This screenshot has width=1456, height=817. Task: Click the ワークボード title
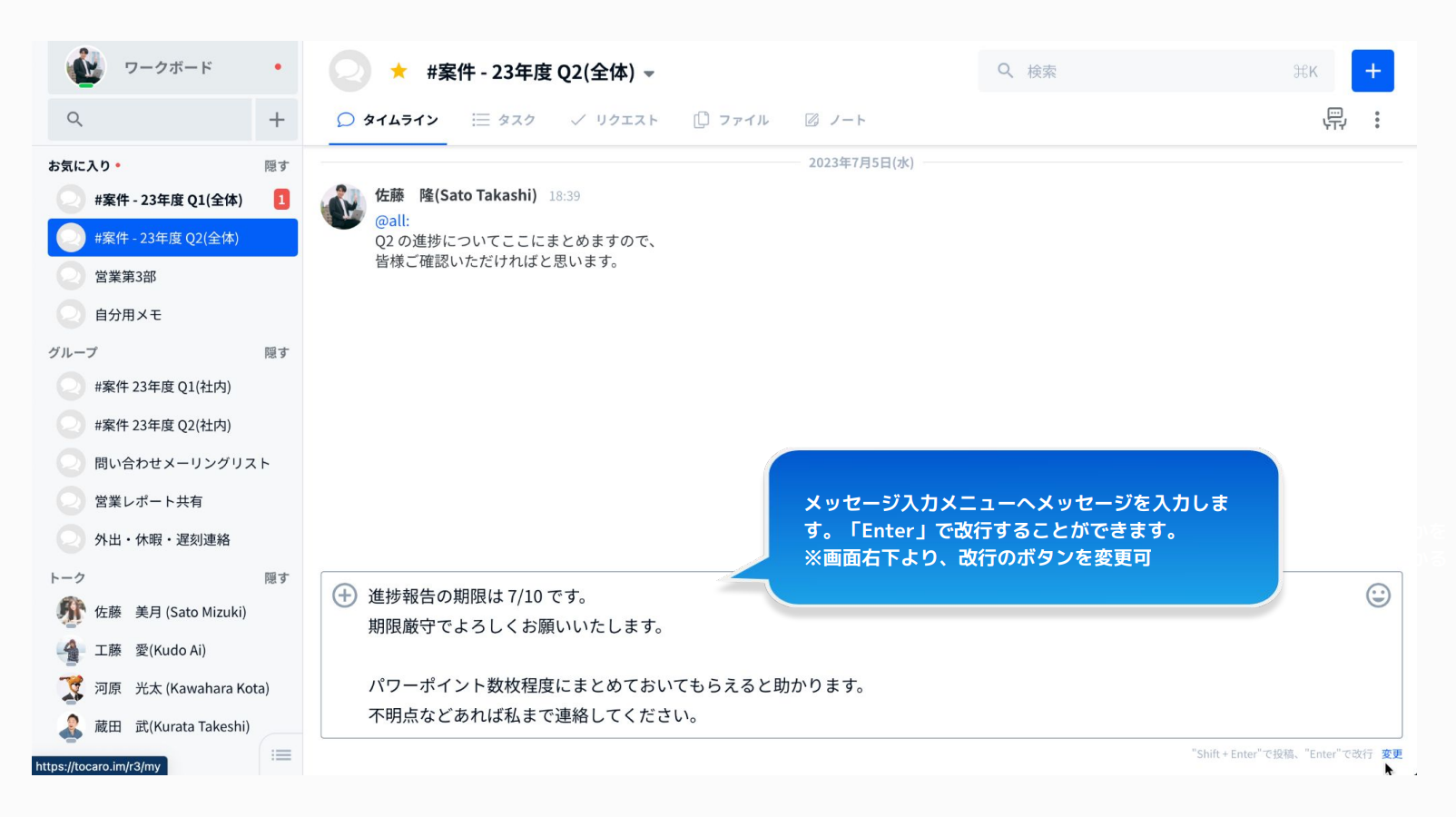tap(168, 67)
